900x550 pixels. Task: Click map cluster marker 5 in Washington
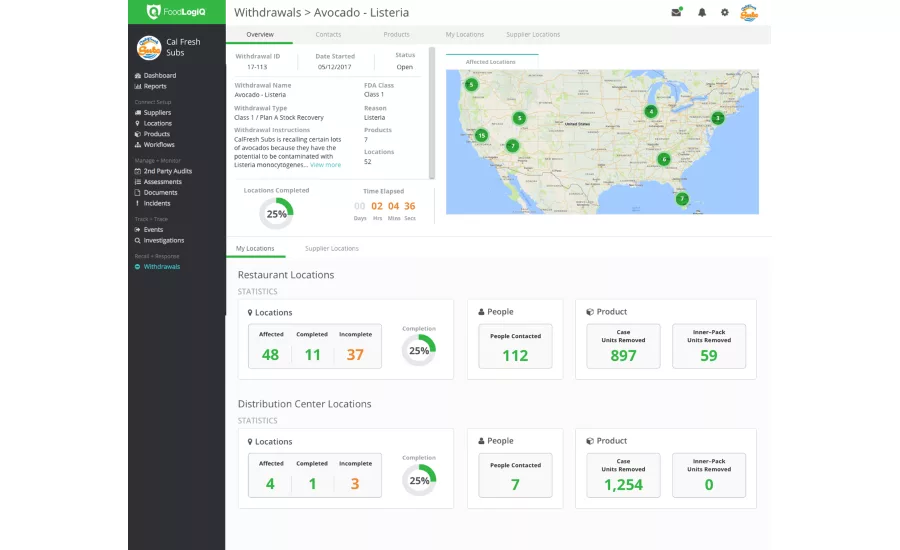pos(471,85)
